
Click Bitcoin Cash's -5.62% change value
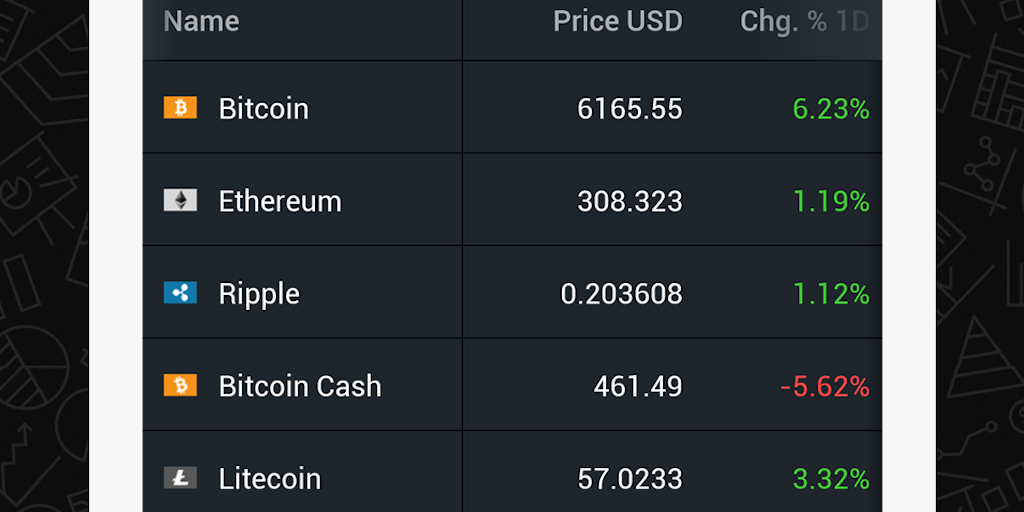point(825,386)
